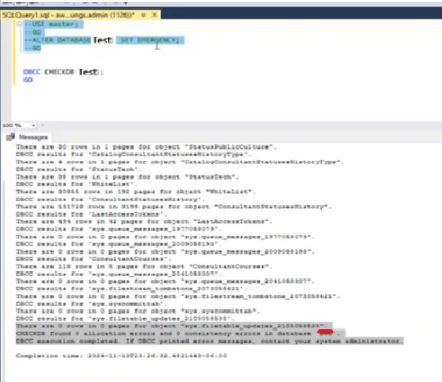The image size is (442, 382).
Task: Click the WhiteList rows message line
Action: (136, 192)
